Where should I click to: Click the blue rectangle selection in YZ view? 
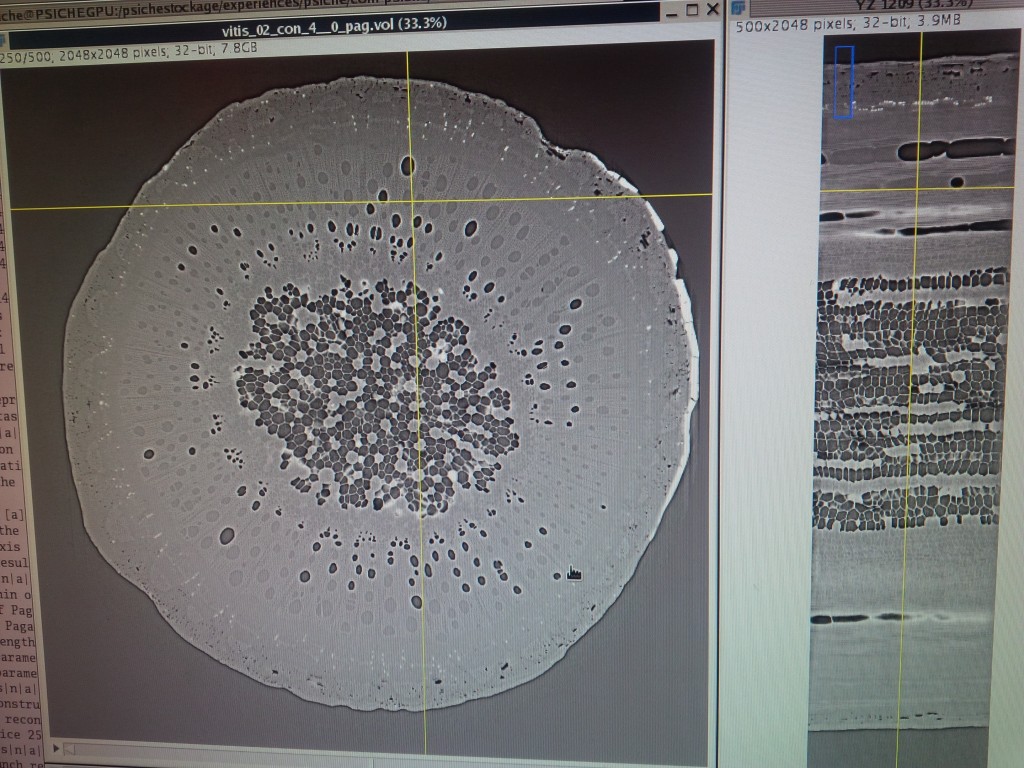pos(843,82)
